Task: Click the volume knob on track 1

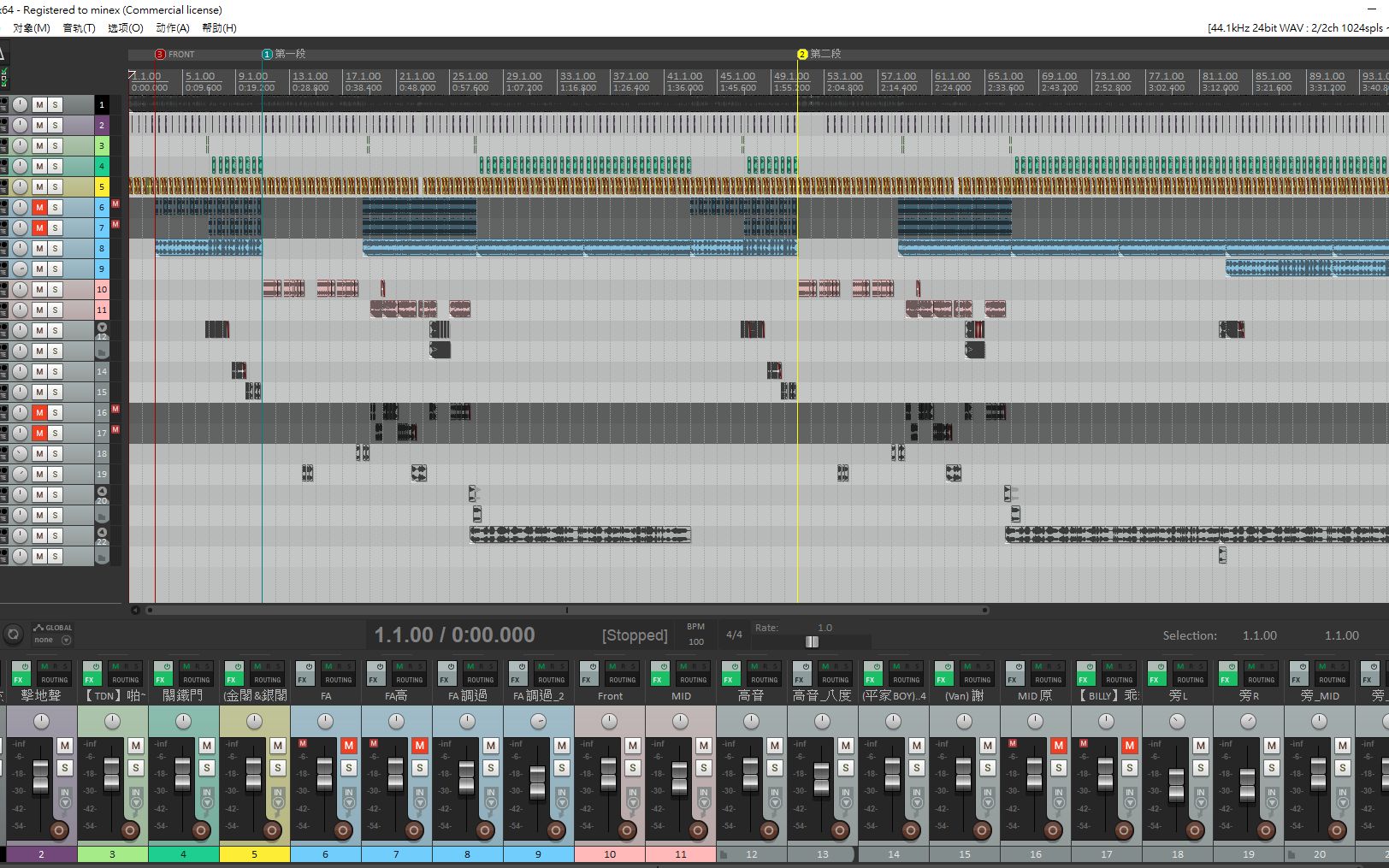Action: (20, 104)
